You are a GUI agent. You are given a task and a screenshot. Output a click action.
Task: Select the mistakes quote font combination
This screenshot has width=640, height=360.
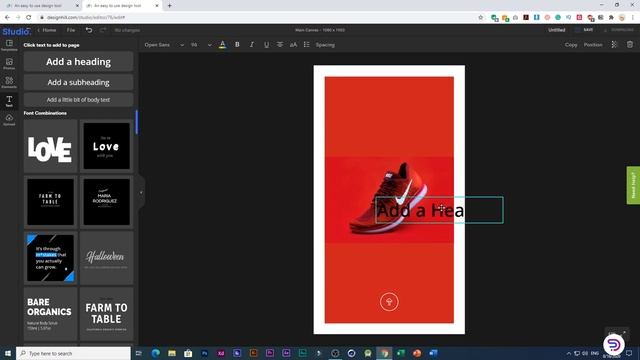pyautogui.click(x=50, y=258)
